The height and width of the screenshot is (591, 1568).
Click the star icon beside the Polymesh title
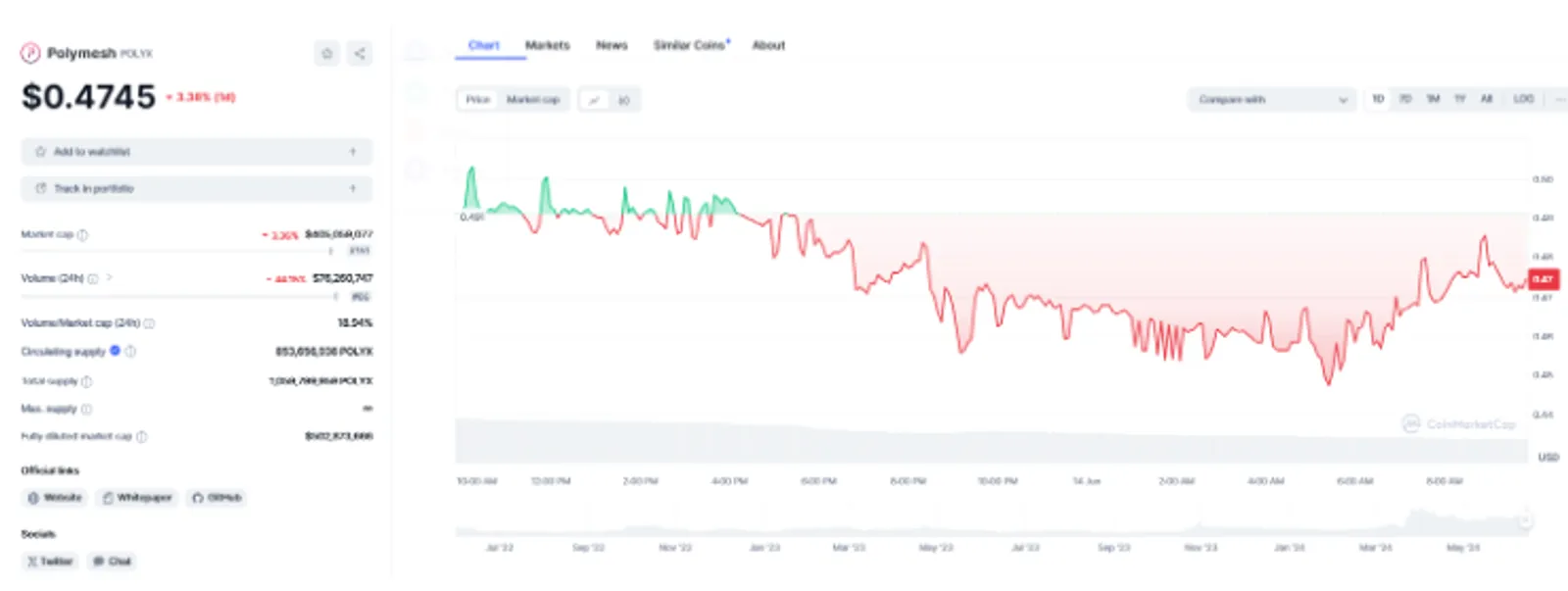pos(327,54)
